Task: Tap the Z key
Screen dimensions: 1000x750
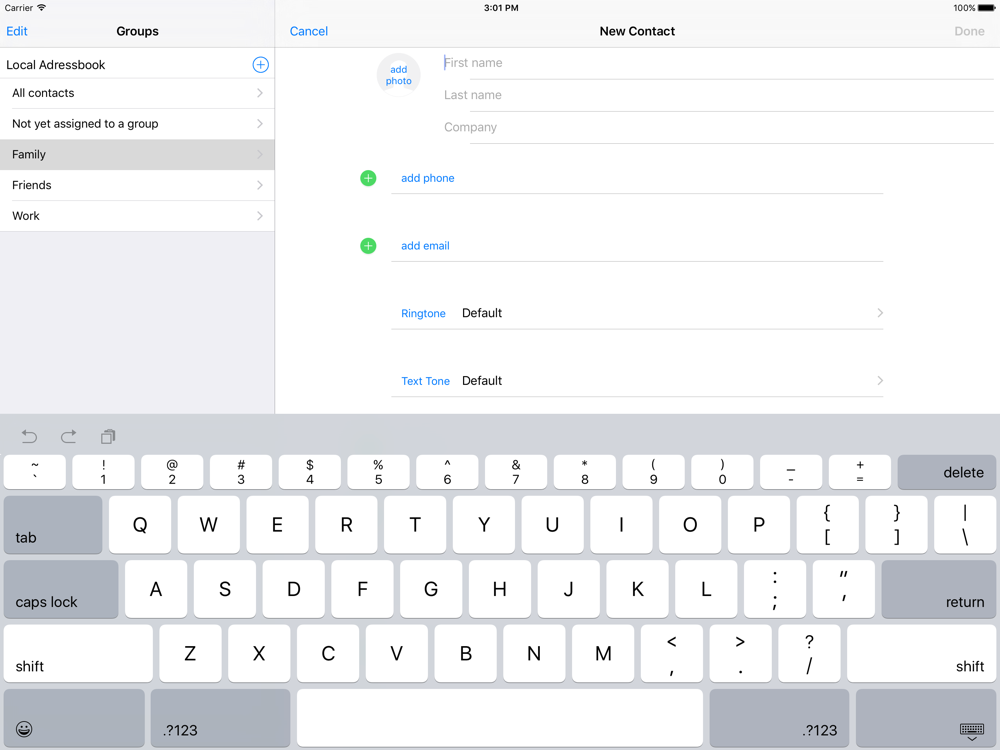Action: [x=190, y=653]
